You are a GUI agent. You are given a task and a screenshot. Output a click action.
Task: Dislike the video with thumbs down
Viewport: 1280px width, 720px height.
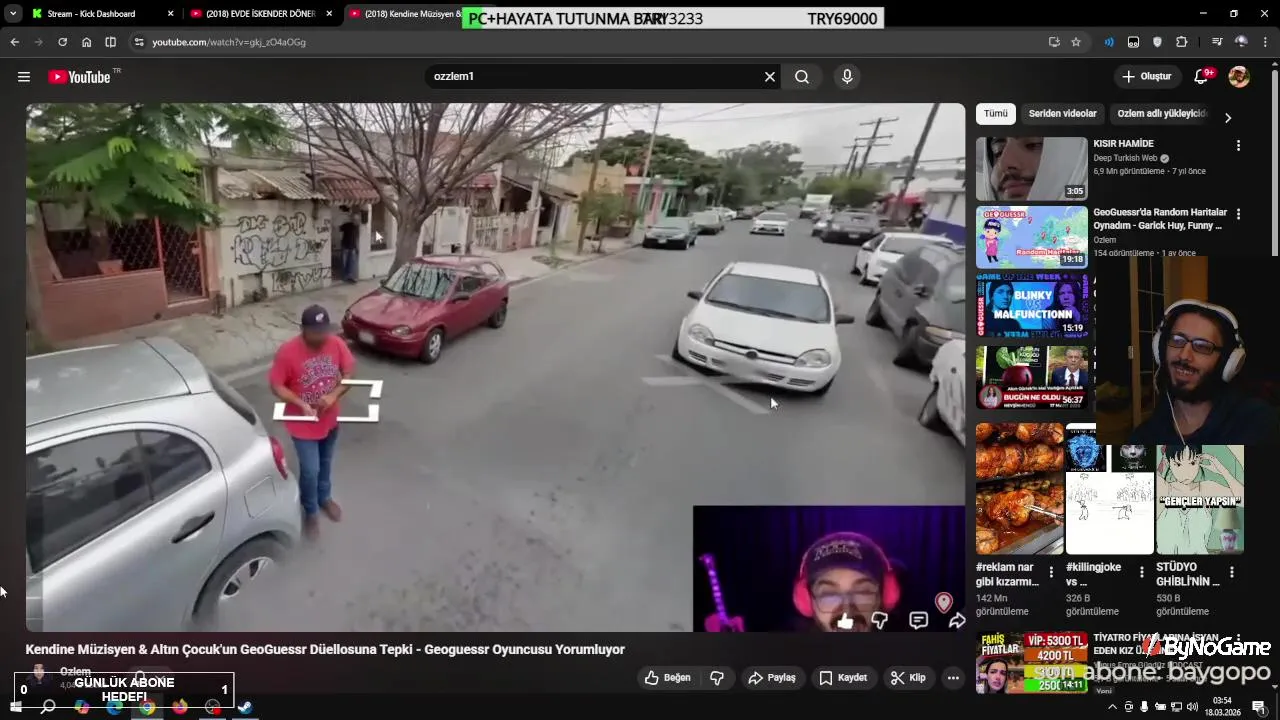[717, 678]
